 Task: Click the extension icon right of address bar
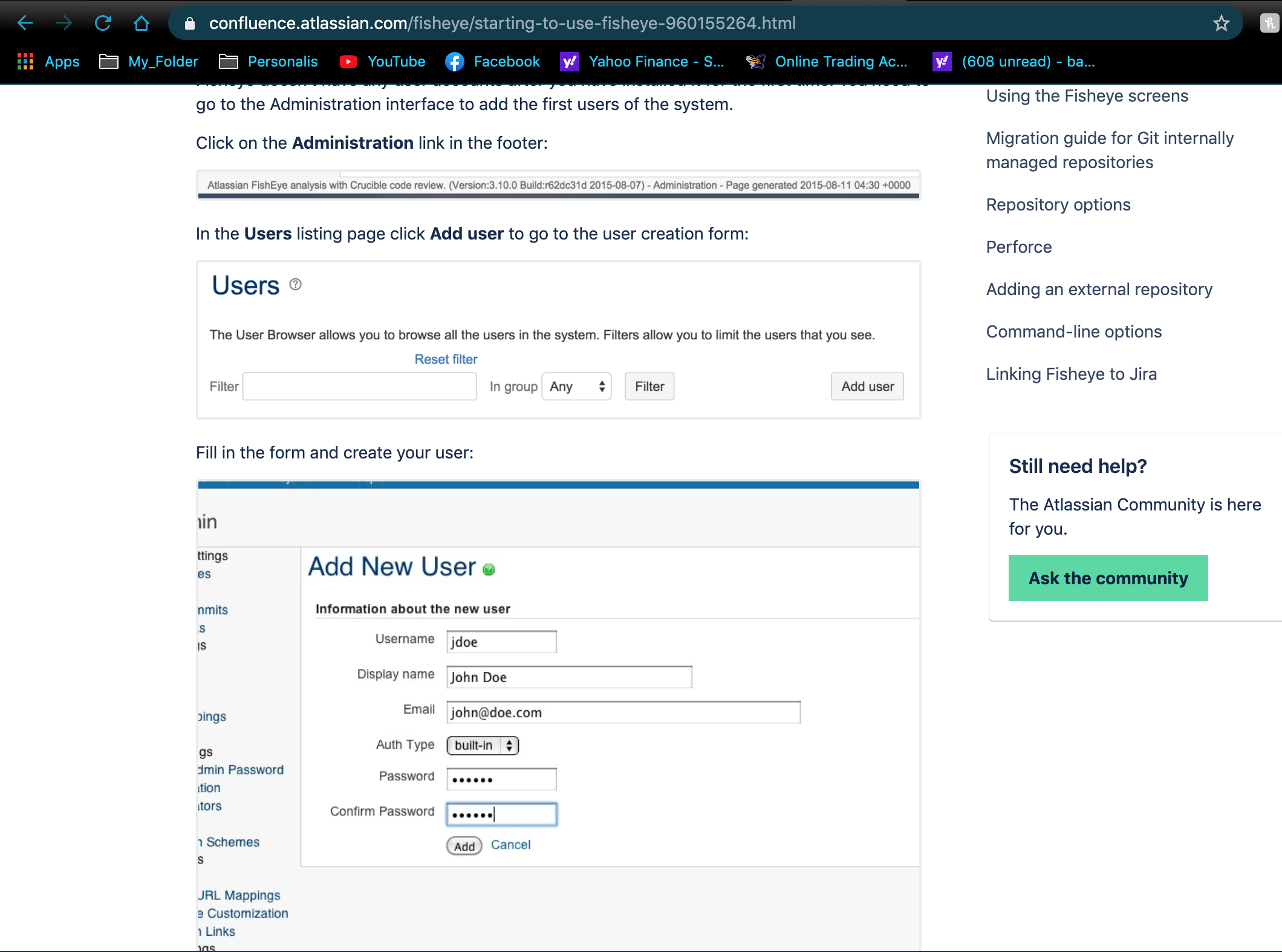[x=1269, y=23]
